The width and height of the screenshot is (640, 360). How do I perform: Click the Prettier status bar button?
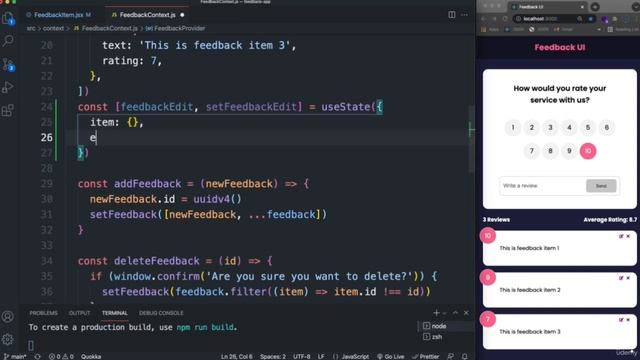(x=425, y=356)
